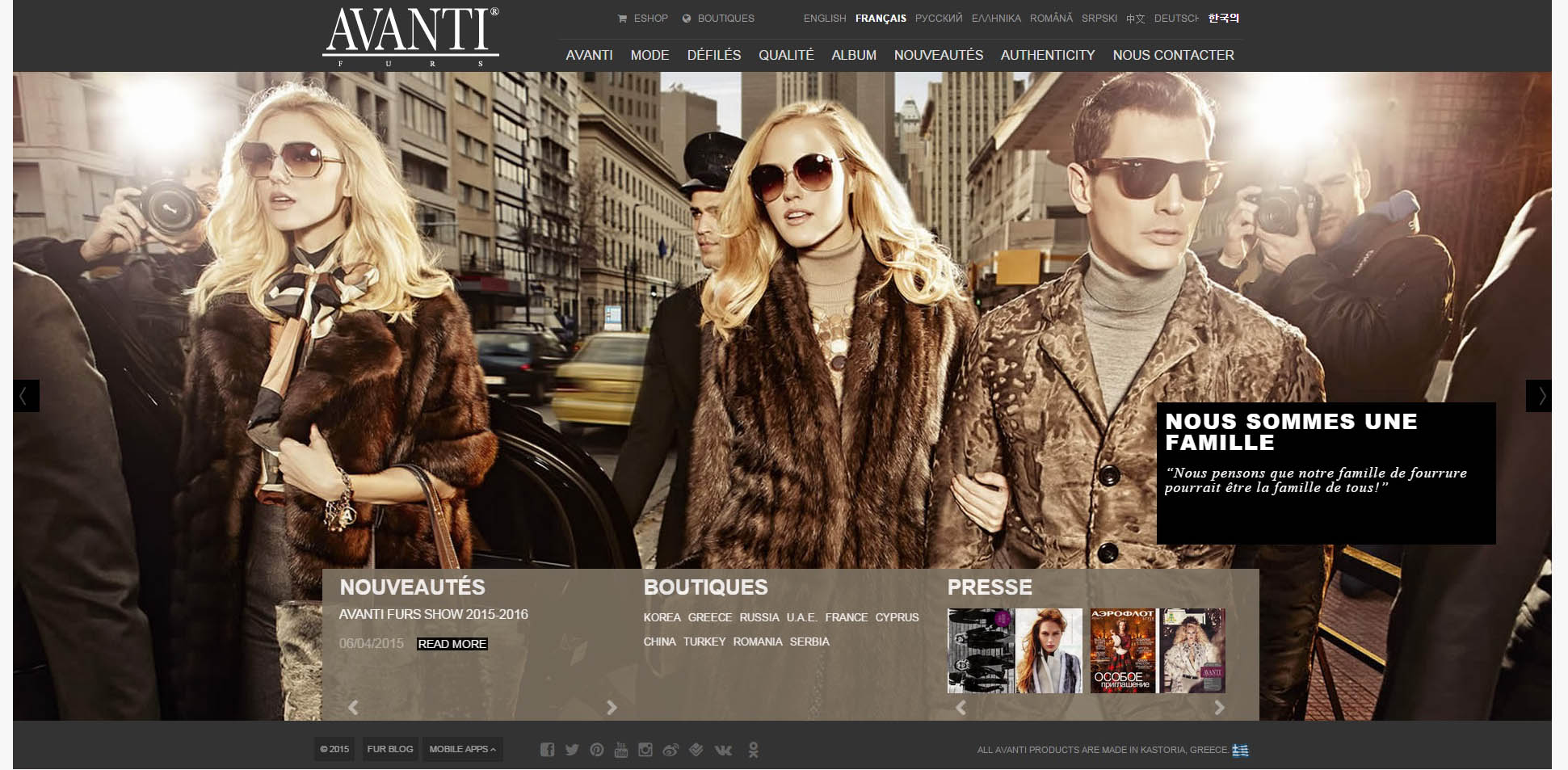Select the CYPRUS boutique link
Image resolution: width=1568 pixels, height=770 pixels.
coord(898,617)
